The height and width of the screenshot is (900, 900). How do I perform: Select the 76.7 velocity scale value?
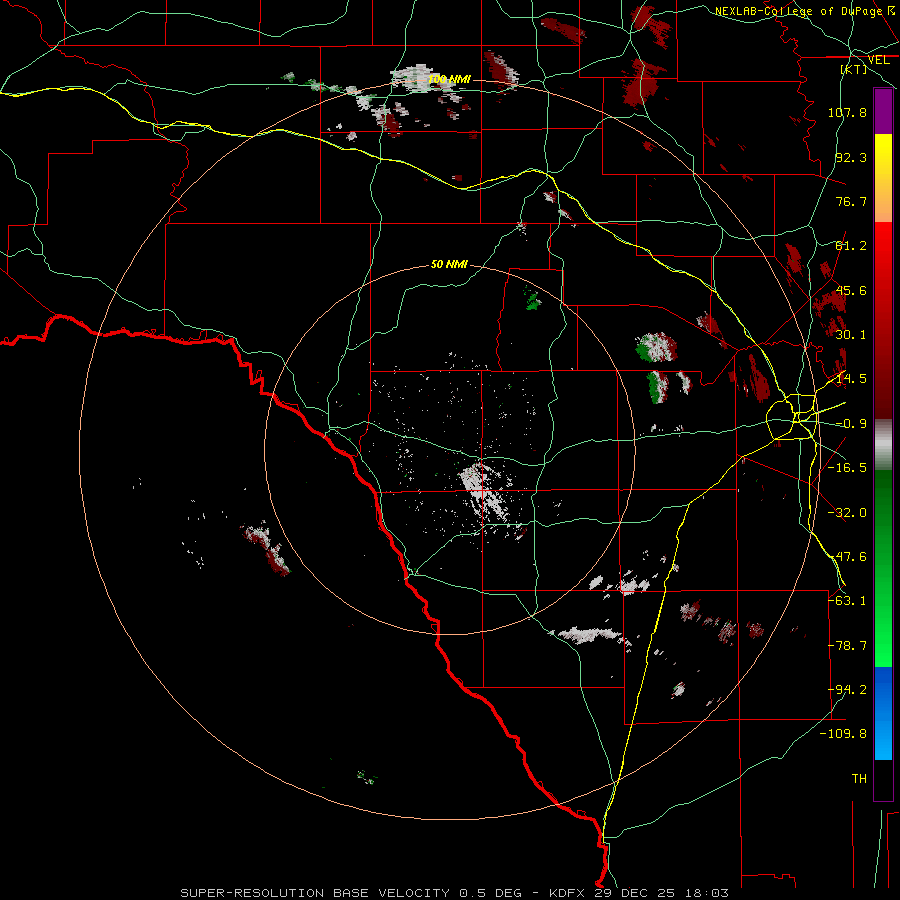[x=851, y=201]
